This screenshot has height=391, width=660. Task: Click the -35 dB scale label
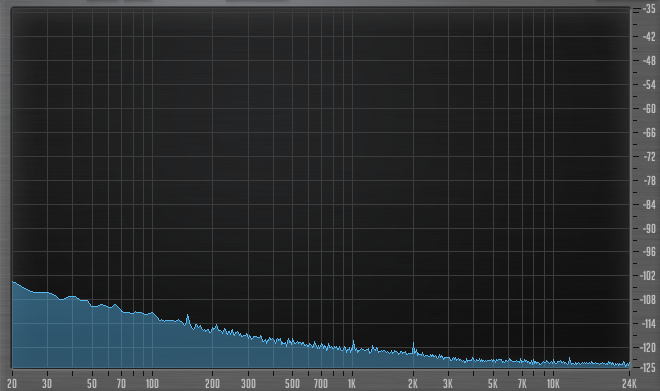(x=649, y=9)
